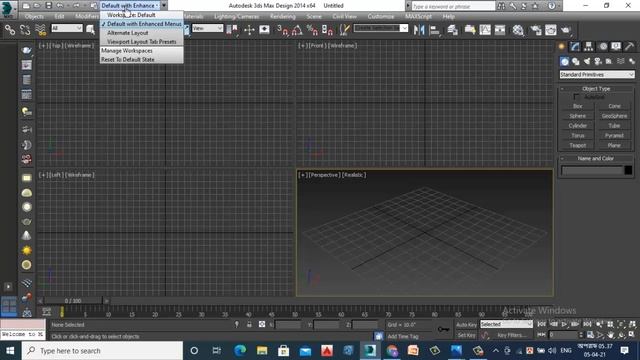Click the Bind to Space Warp icon
640x360 pixels.
click(40, 30)
